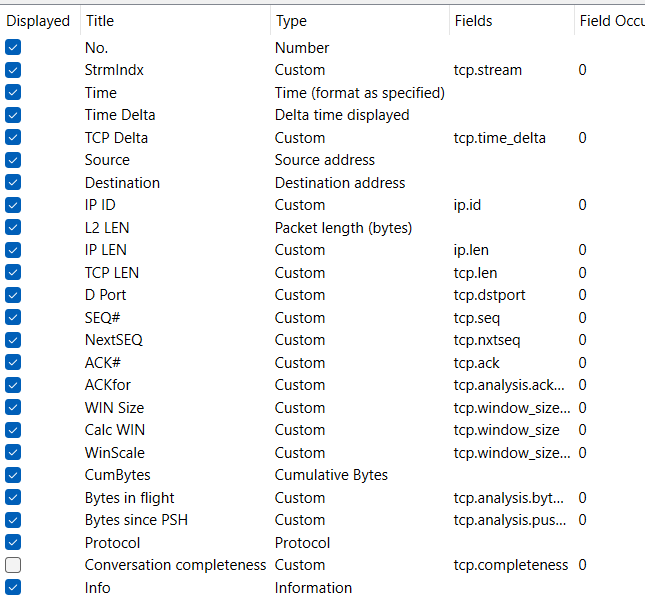The height and width of the screenshot is (610, 645).
Task: Toggle the Bytes in flight checkbox
Action: (13, 497)
